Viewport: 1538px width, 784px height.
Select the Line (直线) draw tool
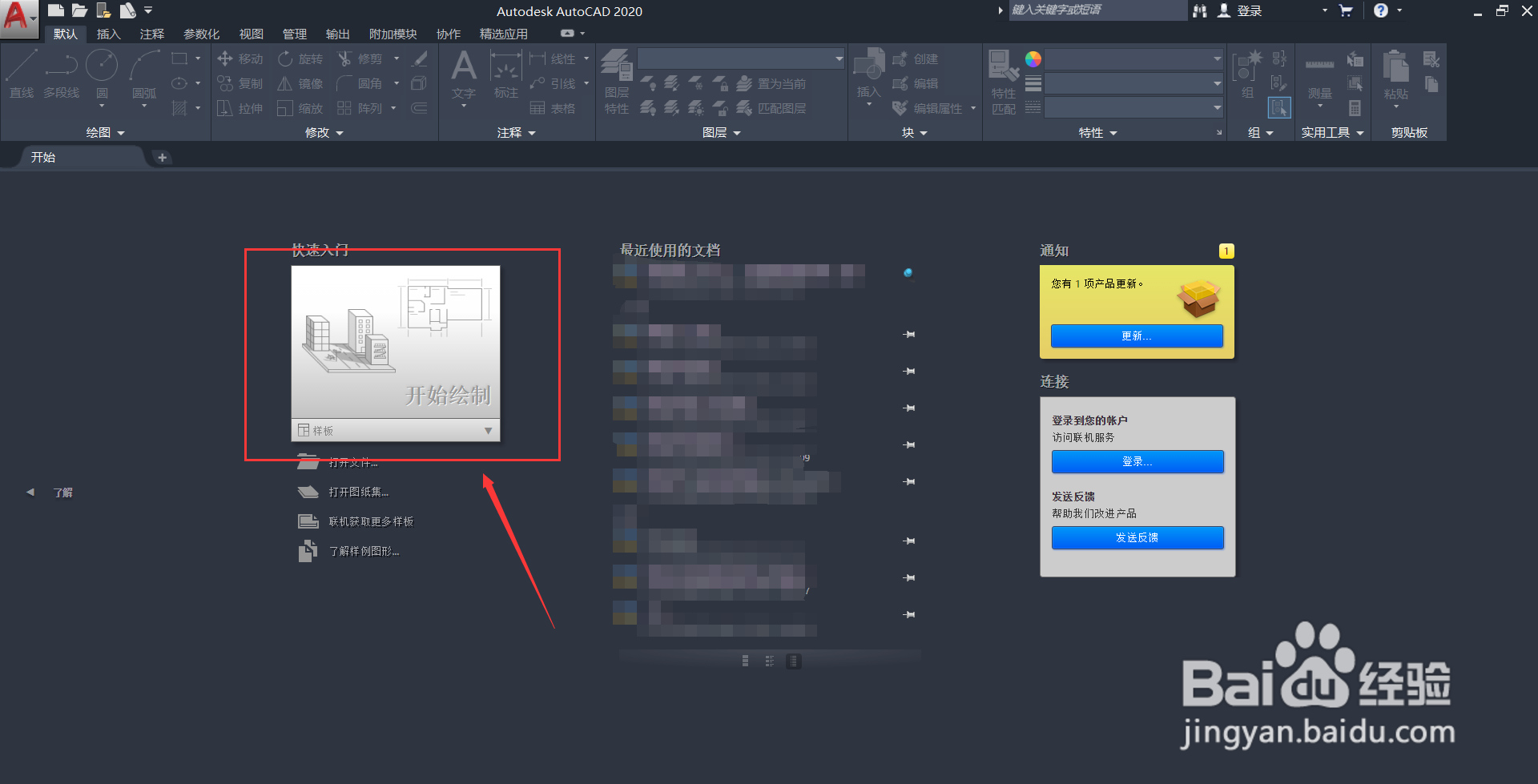22,74
